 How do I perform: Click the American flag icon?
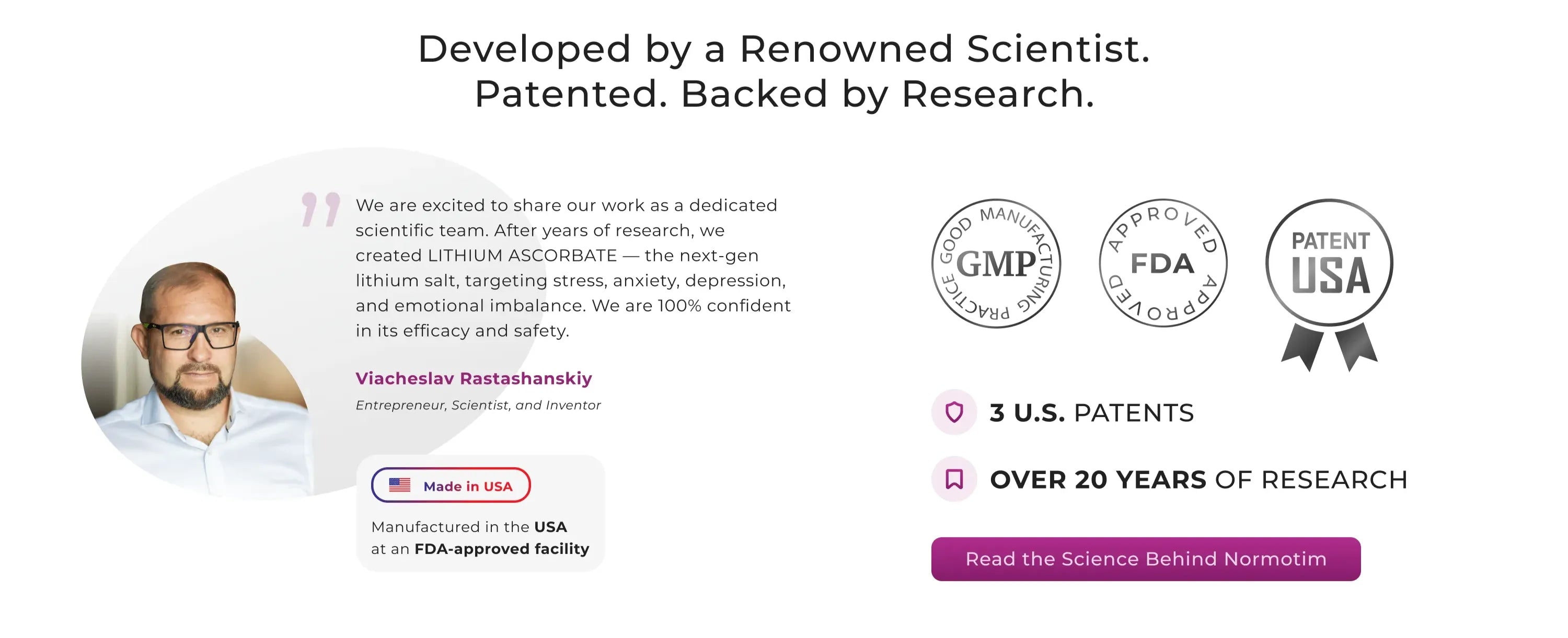[400, 485]
